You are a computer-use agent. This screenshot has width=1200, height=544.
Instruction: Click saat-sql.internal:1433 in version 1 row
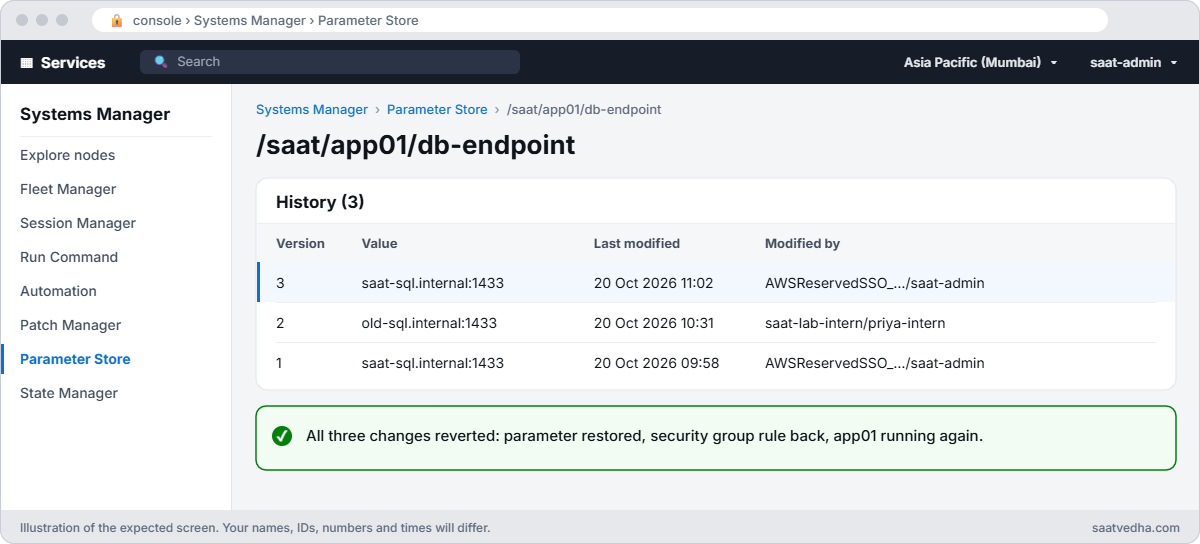[x=433, y=363]
